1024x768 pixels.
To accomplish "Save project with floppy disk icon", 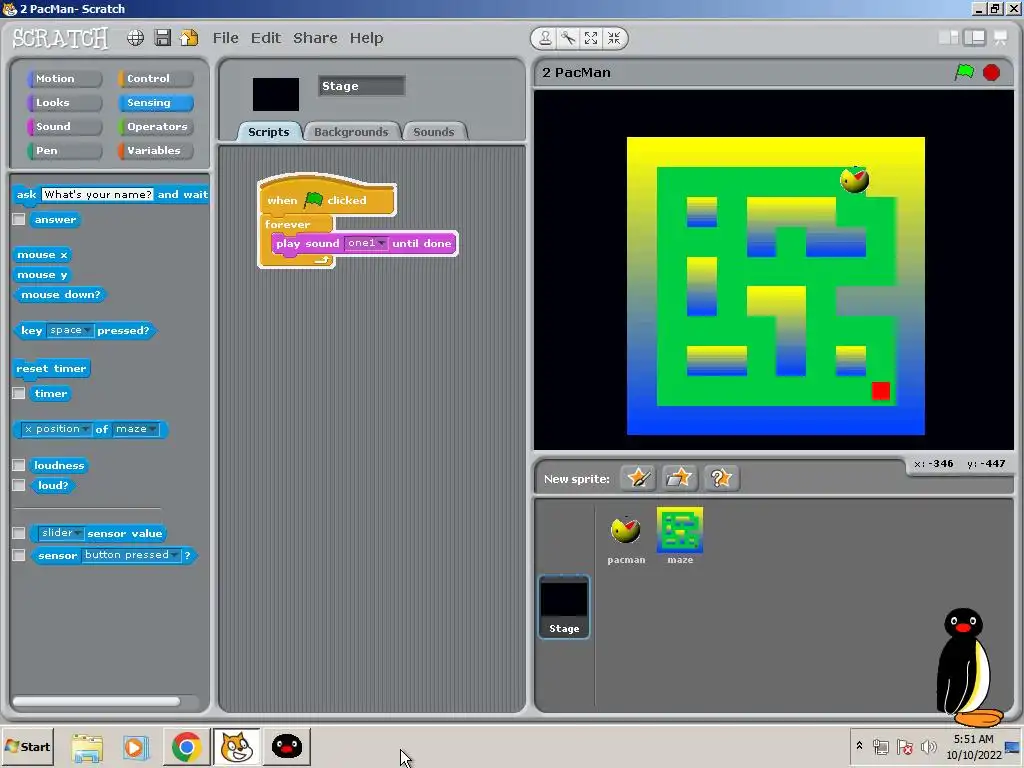I will point(163,38).
